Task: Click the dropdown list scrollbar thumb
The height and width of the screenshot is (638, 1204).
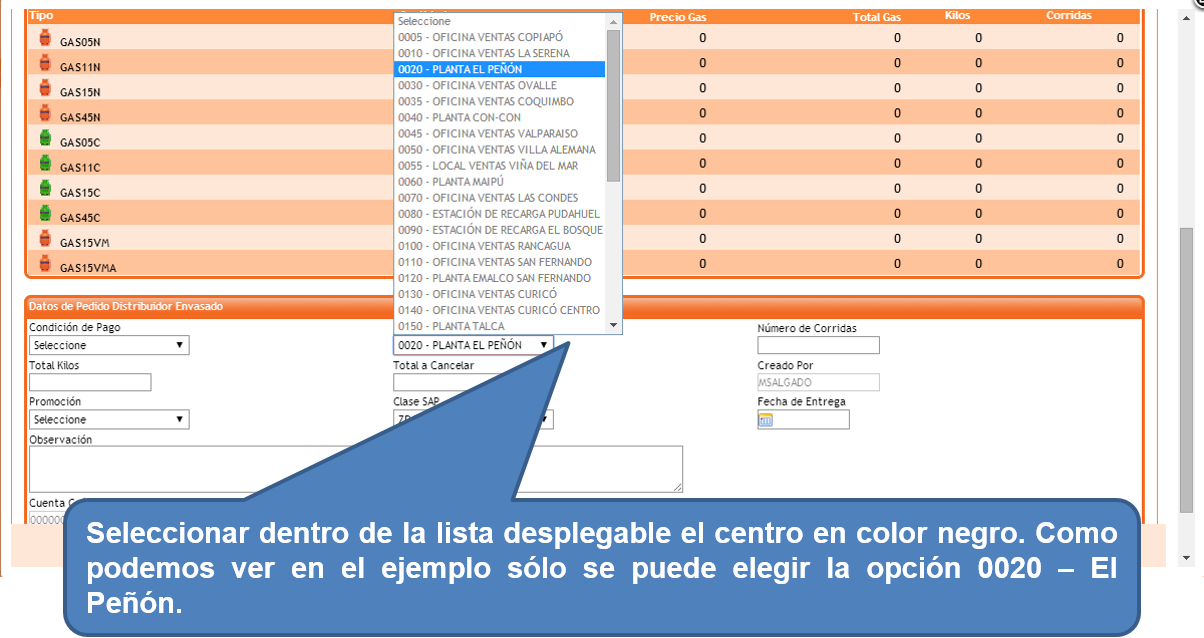Action: (x=613, y=105)
